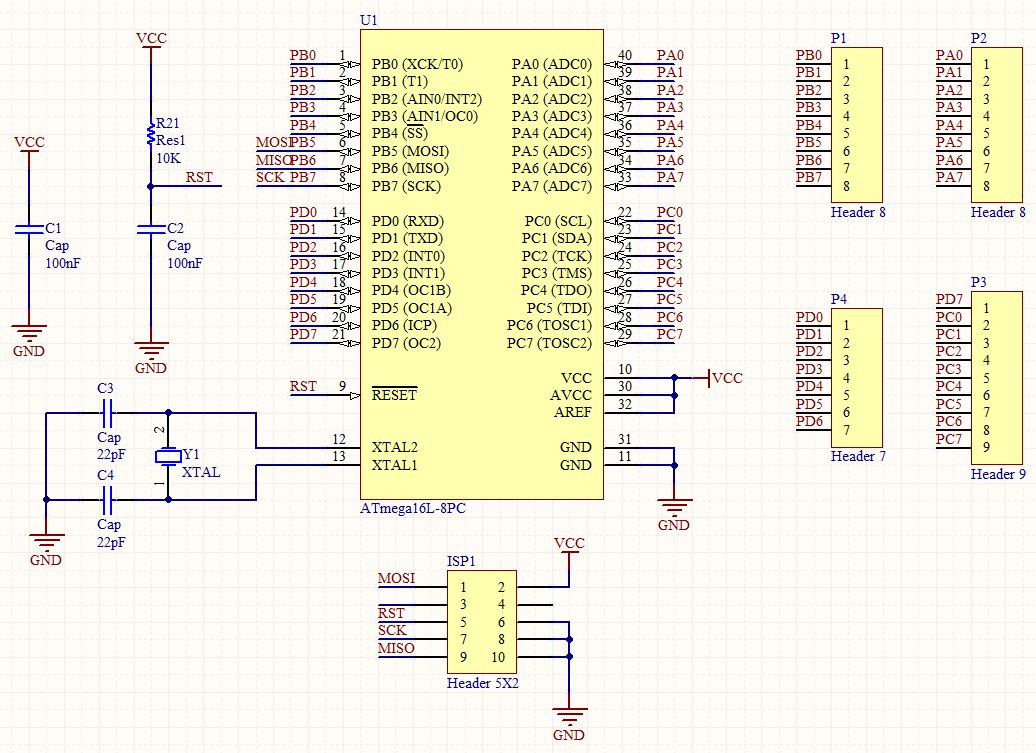The width and height of the screenshot is (1036, 753).
Task: Click the XTAL label beside Y1
Action: (201, 472)
